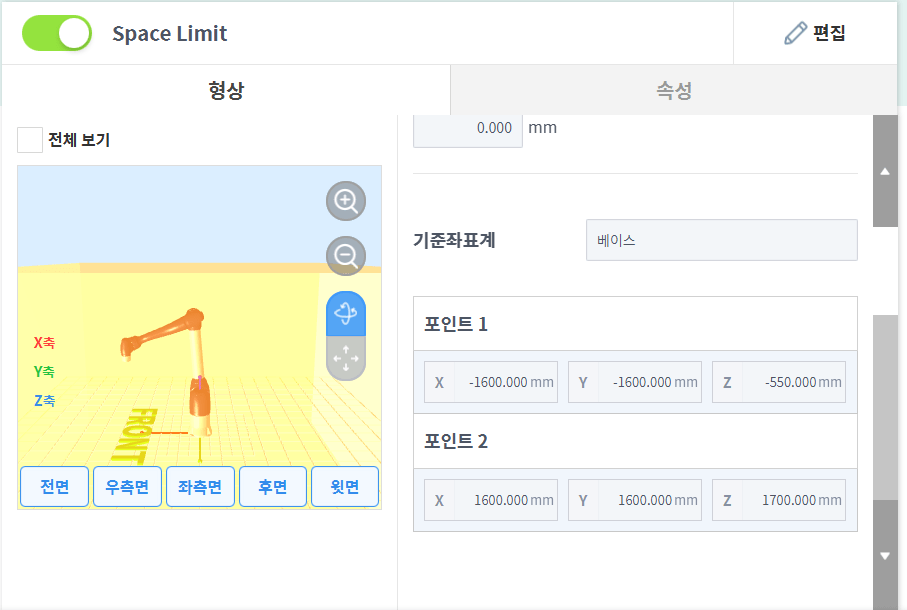This screenshot has width=907, height=610.
Task: Click the vertical scrollbar thumb
Action: point(884,407)
